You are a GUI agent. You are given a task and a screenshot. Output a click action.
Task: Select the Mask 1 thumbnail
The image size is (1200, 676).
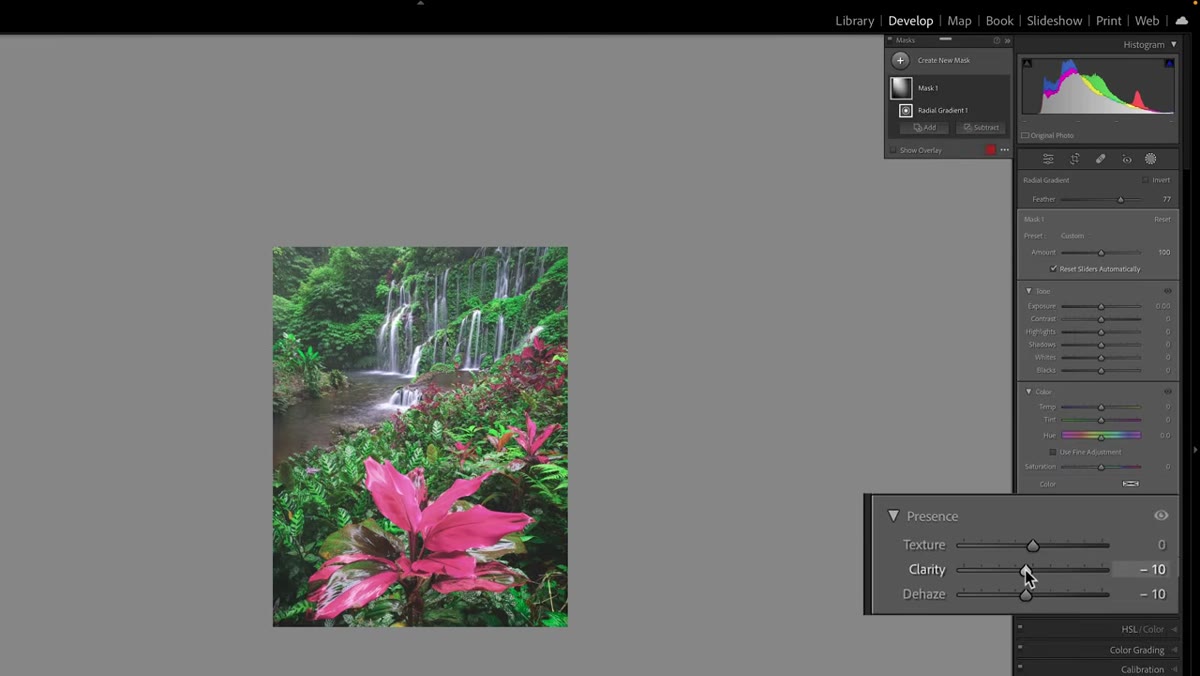902,88
